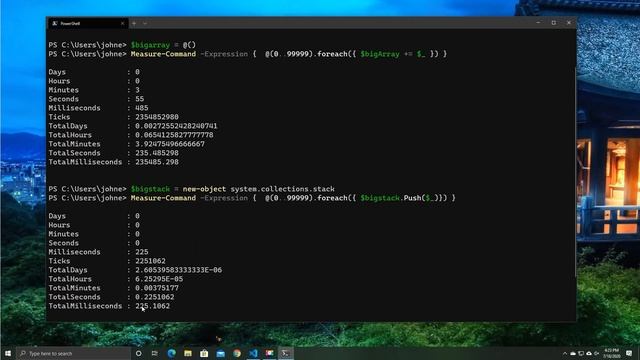
Task: Click the TotalDays value '2.60539583333333E-06'
Action: pyautogui.click(x=178, y=270)
